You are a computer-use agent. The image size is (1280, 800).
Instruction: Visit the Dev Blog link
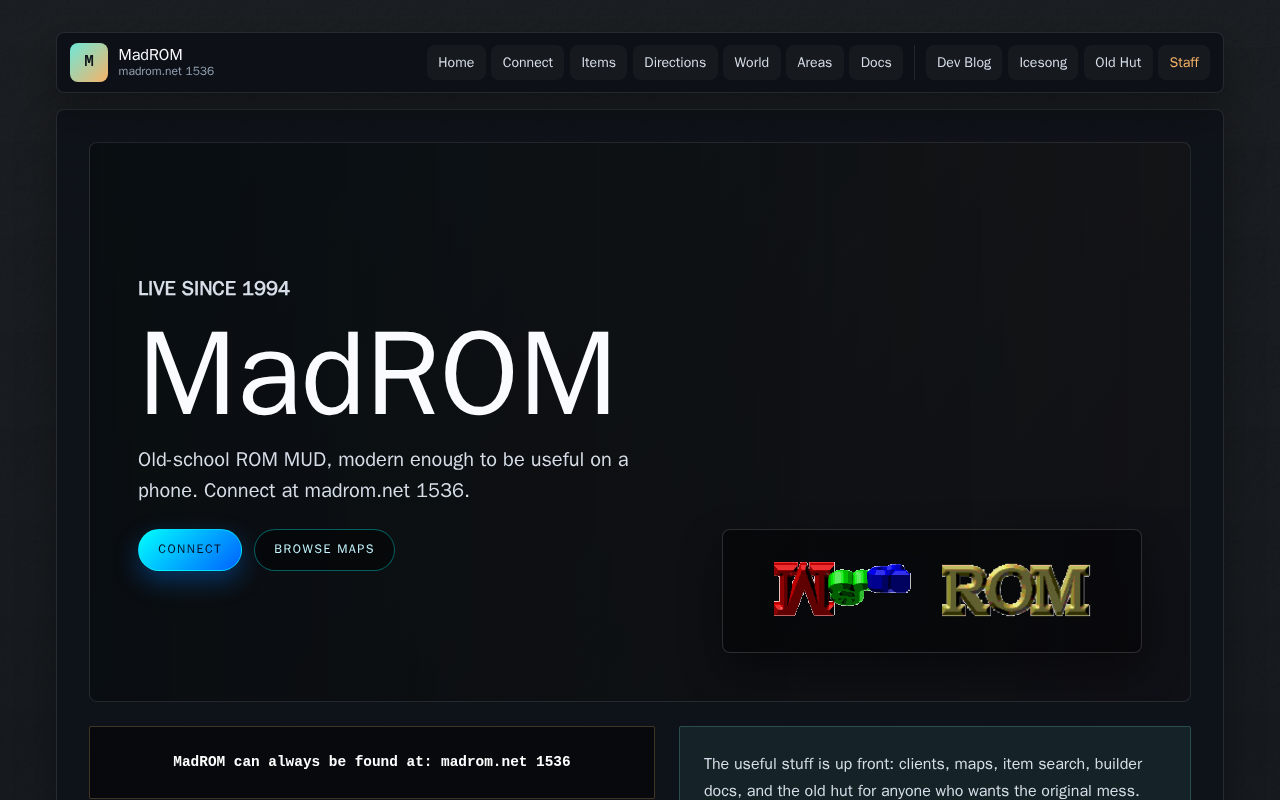pyautogui.click(x=964, y=62)
